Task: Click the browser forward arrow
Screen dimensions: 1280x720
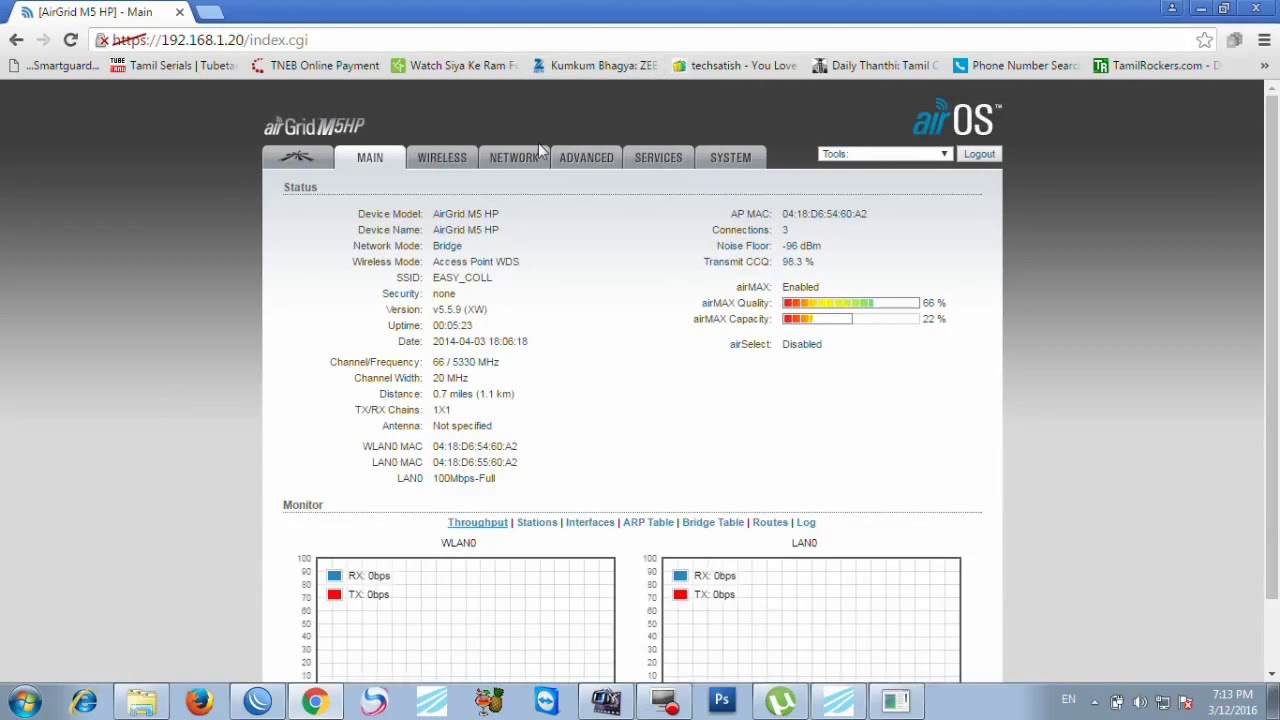Action: click(43, 40)
